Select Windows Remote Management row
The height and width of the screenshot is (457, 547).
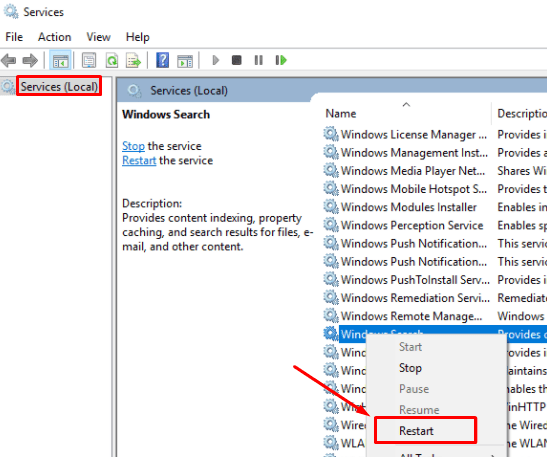[x=435, y=316]
